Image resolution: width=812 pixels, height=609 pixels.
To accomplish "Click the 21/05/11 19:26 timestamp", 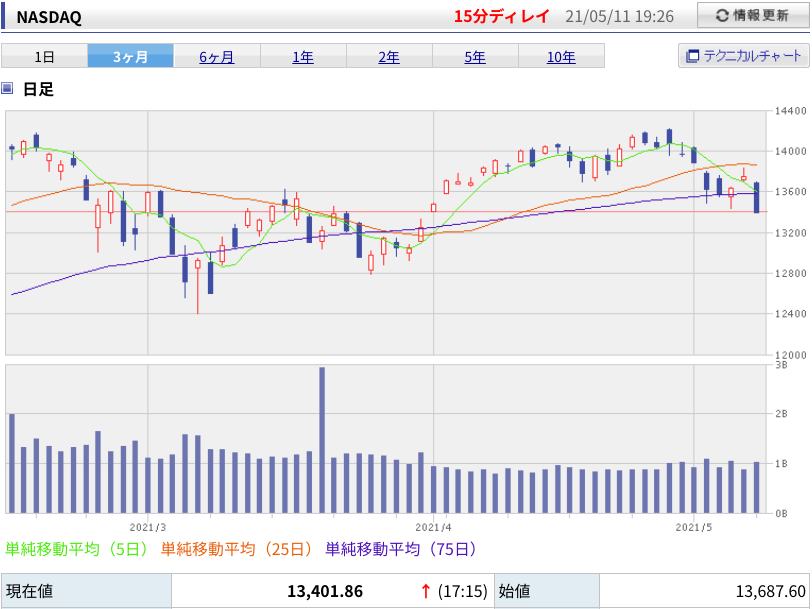I will (x=619, y=17).
